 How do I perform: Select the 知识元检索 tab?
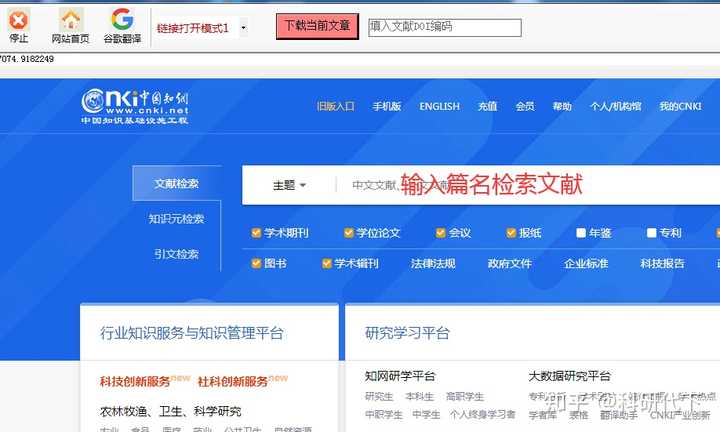click(176, 219)
